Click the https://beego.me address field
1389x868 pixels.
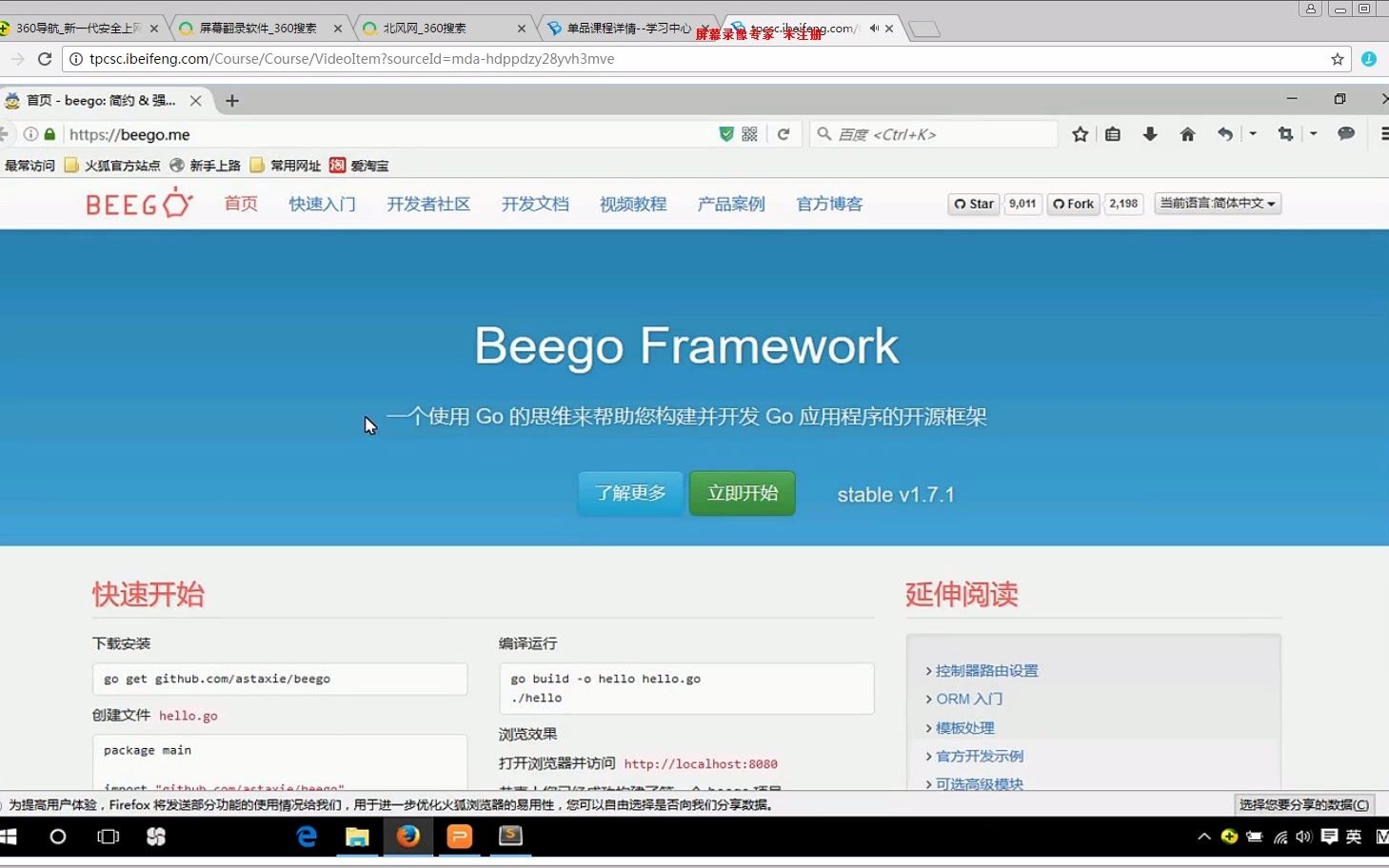point(390,134)
